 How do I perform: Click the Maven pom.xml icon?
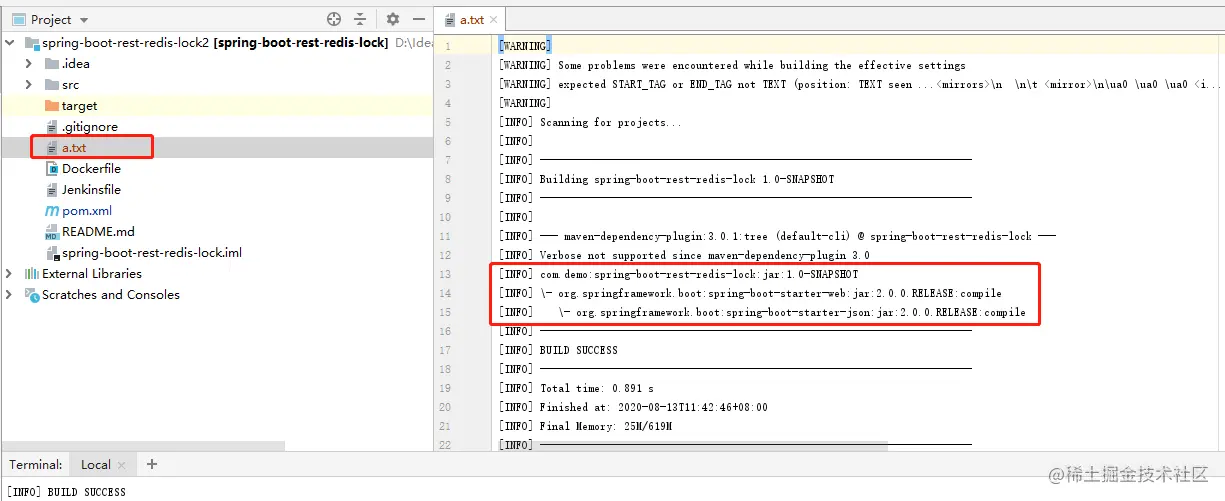[x=52, y=211]
